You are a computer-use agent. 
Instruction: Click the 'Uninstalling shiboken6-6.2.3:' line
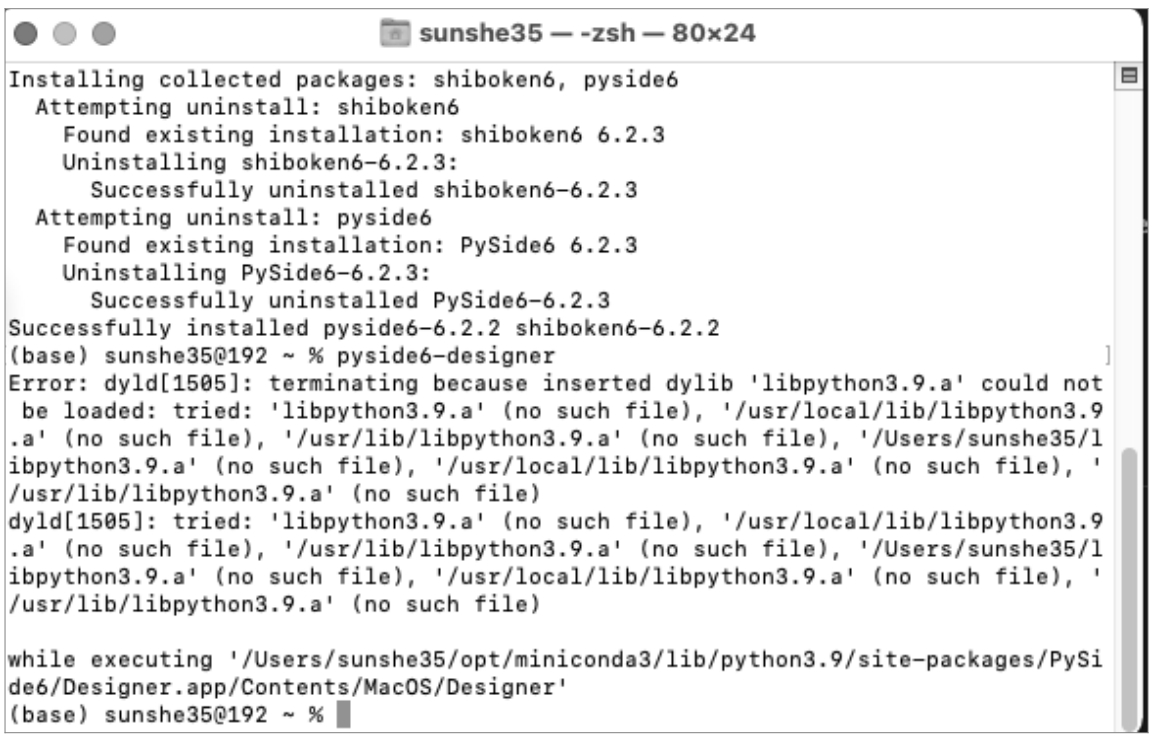point(260,162)
